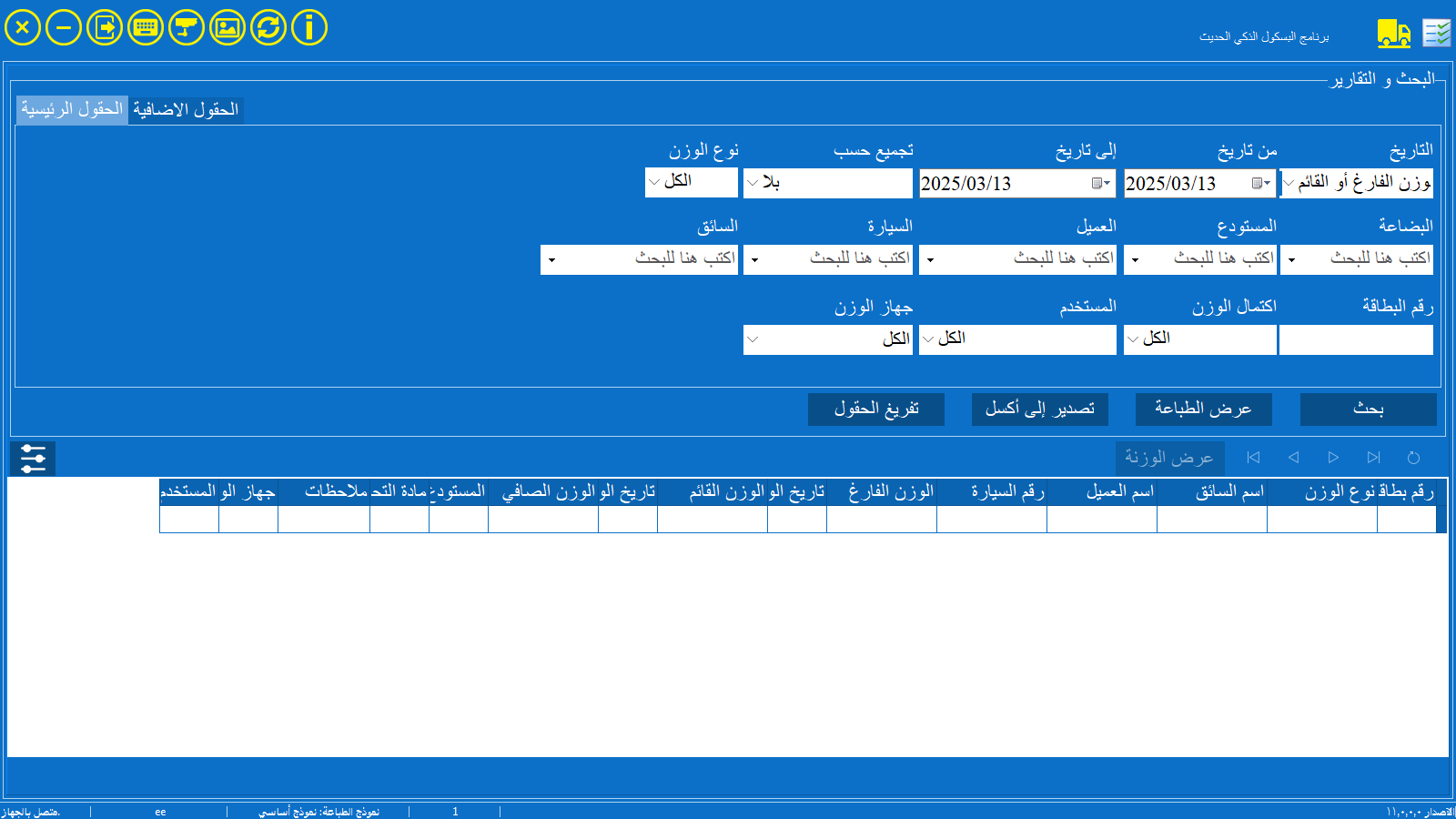Open the image gallery icon
Image resolution: width=1456 pixels, height=819 pixels.
pyautogui.click(x=227, y=27)
